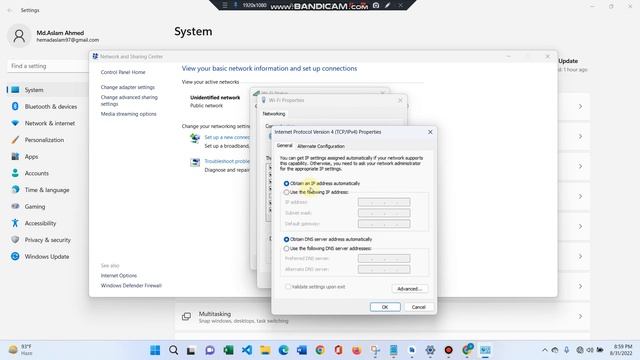Launch Chat app from taskbar
Viewport: 640px width, 360px height.
pos(210,350)
